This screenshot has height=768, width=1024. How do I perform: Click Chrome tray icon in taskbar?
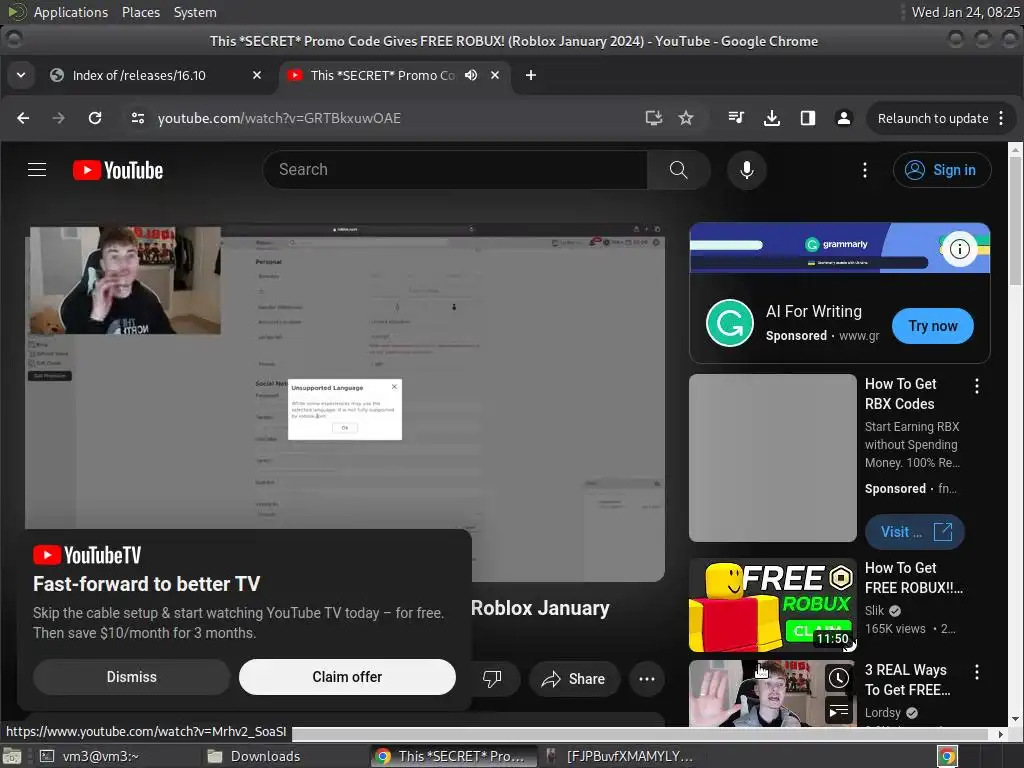coord(947,756)
